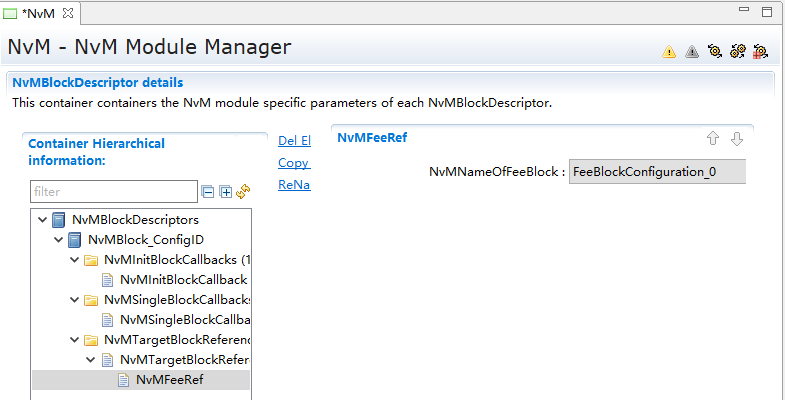Collapse the NvMBlockDescriptors tree node
This screenshot has height=400, width=785.
[x=43, y=220]
